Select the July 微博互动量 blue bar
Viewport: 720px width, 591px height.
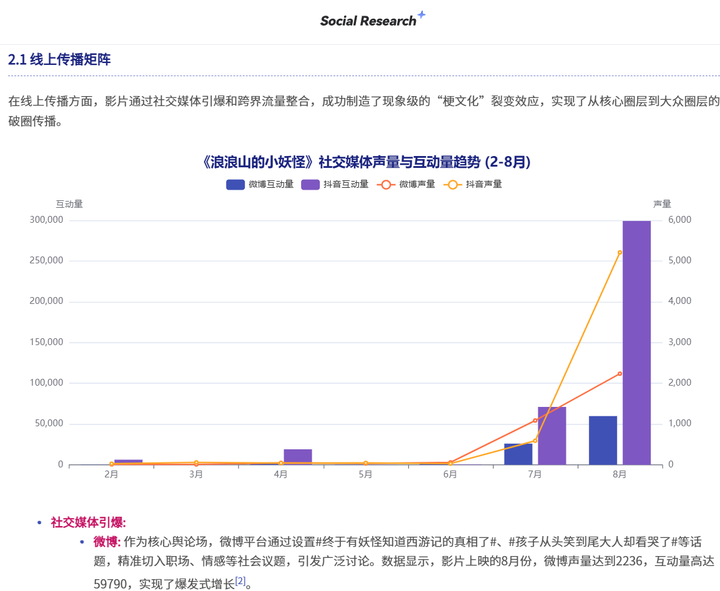tap(518, 454)
